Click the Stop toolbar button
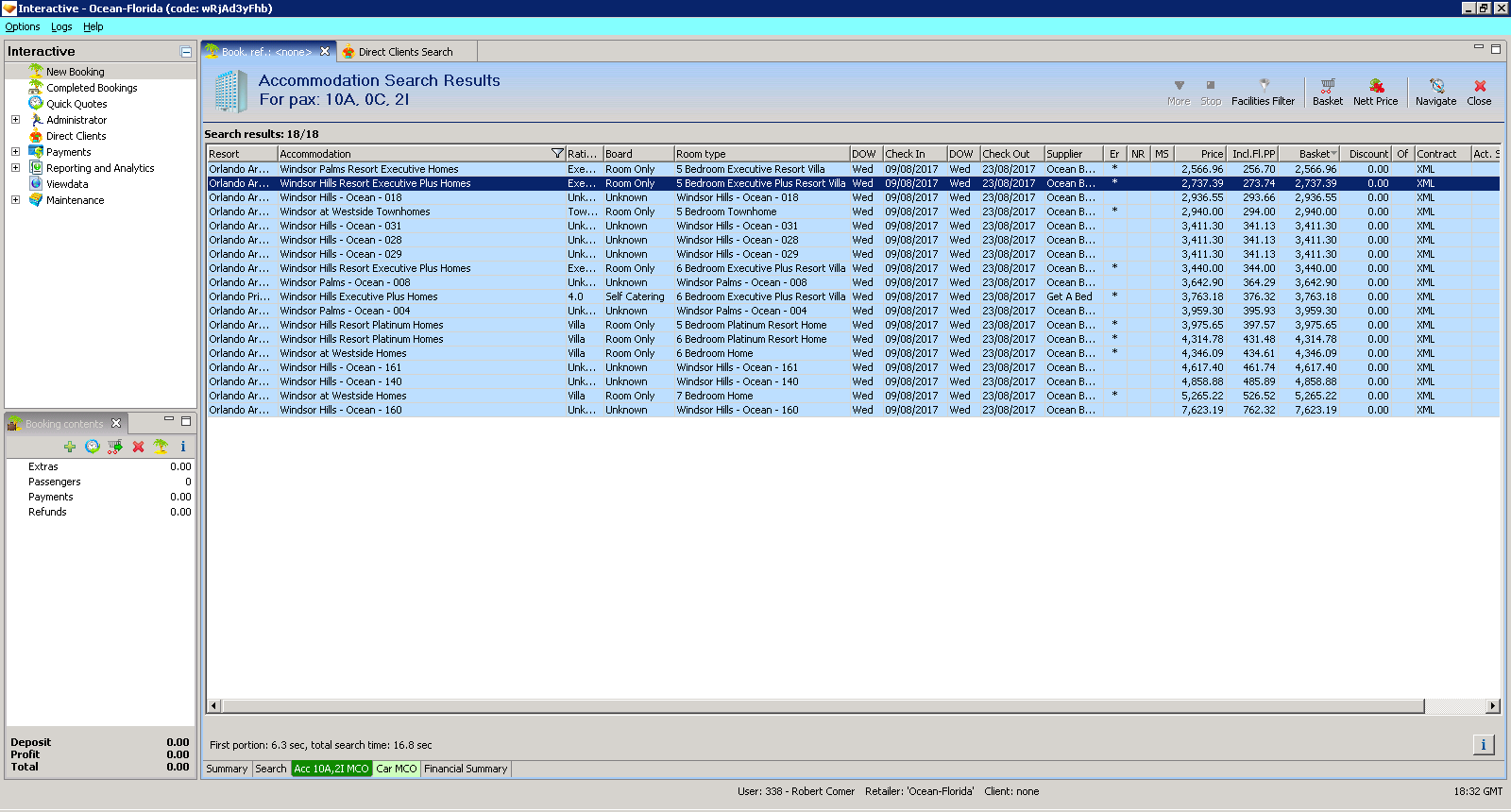 pos(1211,92)
